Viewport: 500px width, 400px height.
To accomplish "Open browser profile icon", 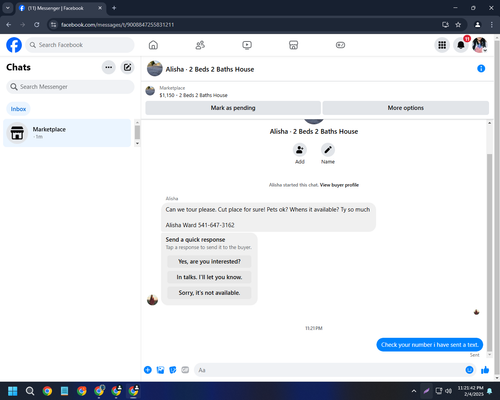I will (x=477, y=25).
